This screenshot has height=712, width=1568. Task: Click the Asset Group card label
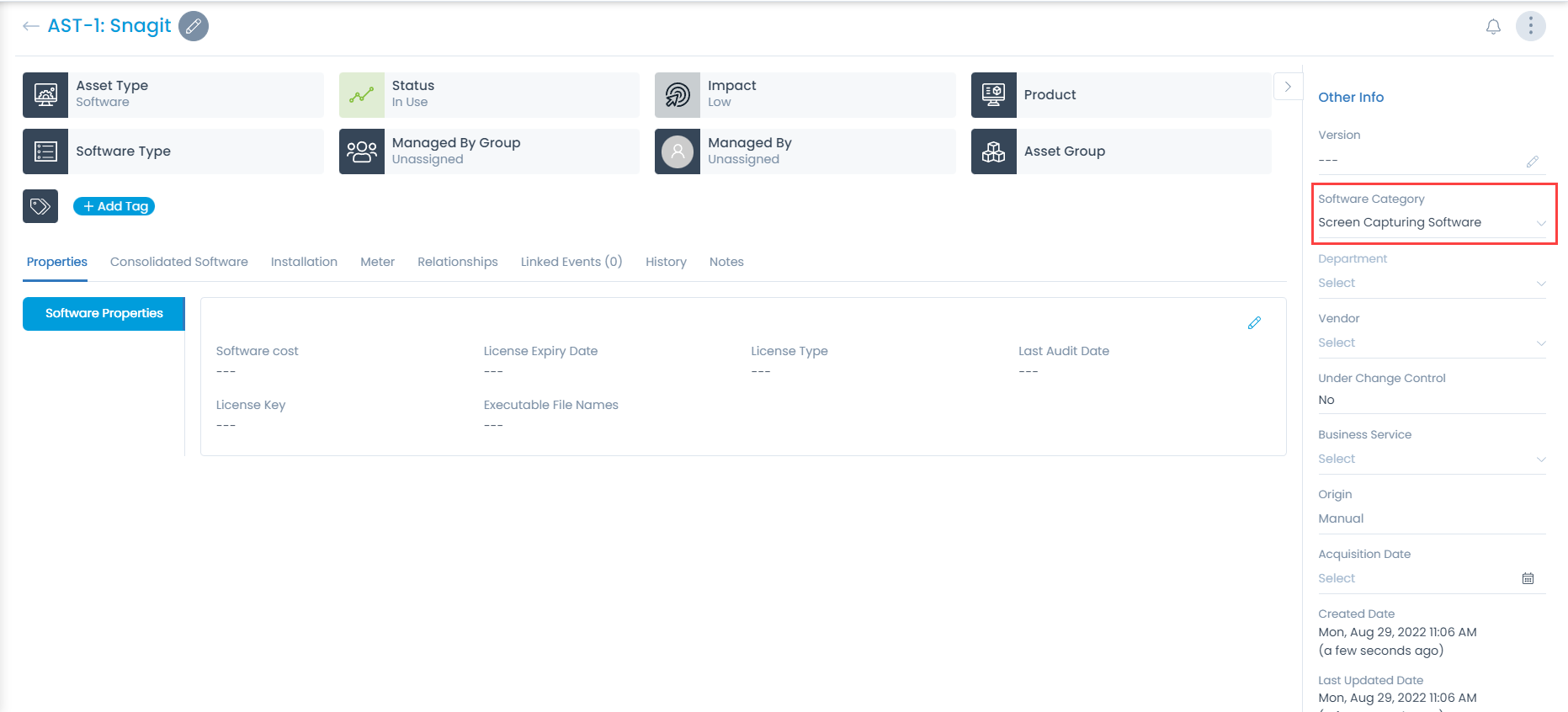click(1065, 151)
